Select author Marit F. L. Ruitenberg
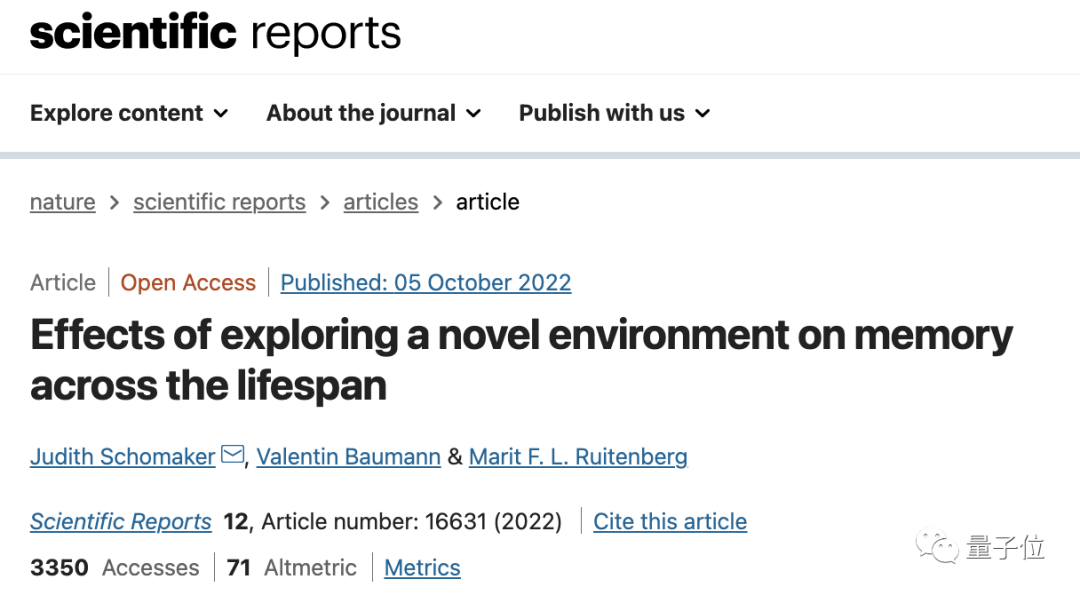 click(578, 457)
